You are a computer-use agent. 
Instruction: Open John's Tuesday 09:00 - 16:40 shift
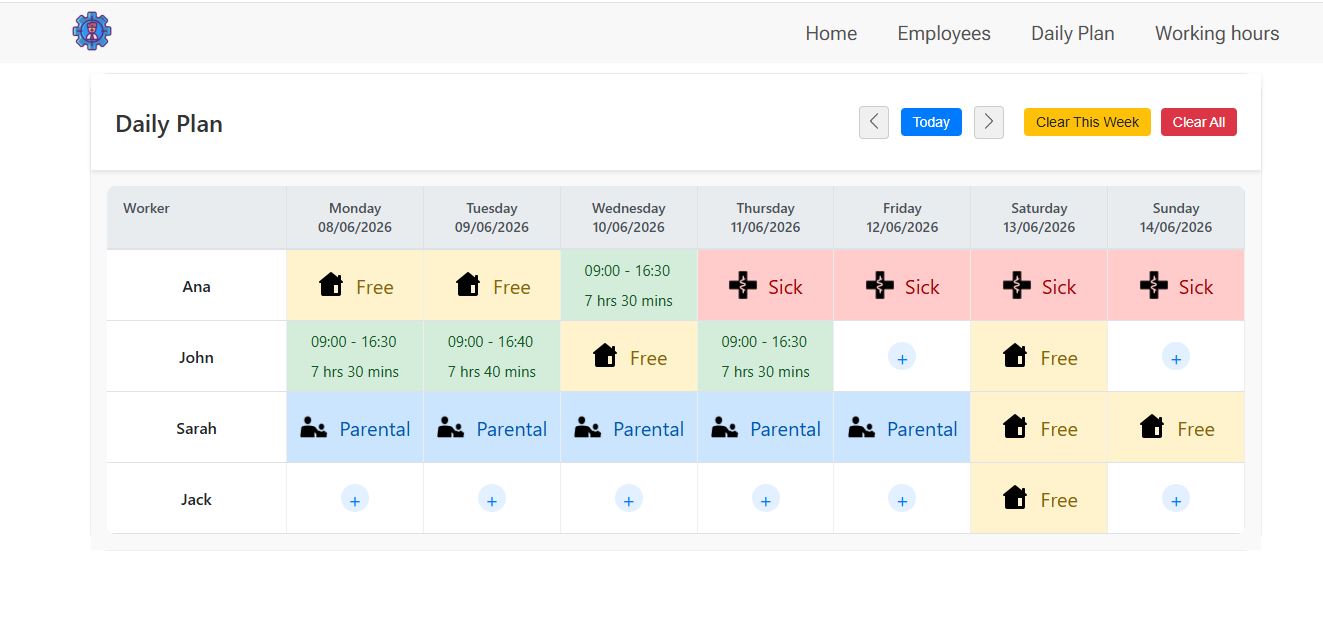click(x=491, y=356)
